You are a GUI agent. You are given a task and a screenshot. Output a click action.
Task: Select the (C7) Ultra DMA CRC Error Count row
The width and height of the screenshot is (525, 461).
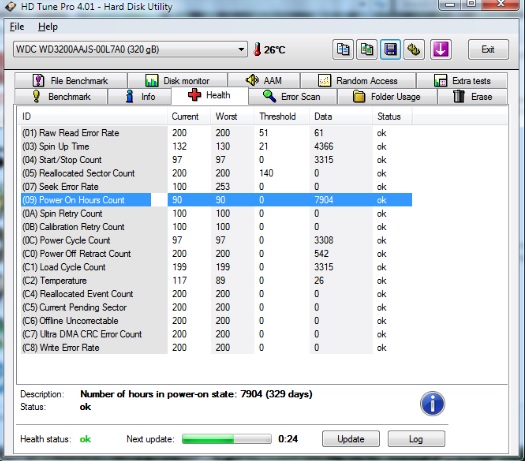click(216, 334)
